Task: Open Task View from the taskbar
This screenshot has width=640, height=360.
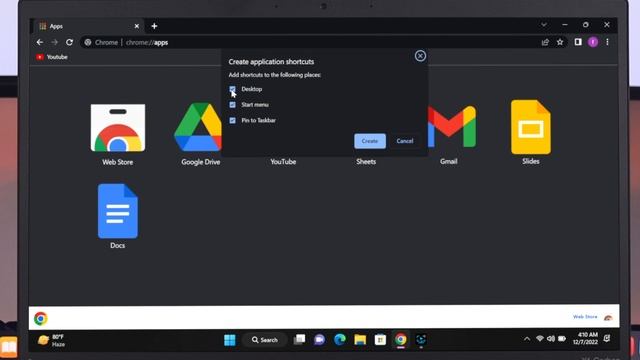Action: (299, 340)
